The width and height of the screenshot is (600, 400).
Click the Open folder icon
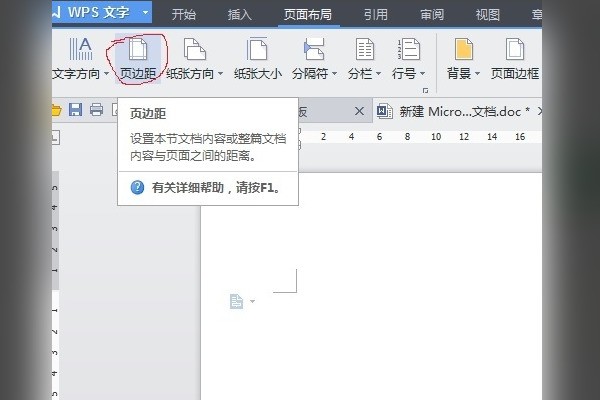coord(56,110)
